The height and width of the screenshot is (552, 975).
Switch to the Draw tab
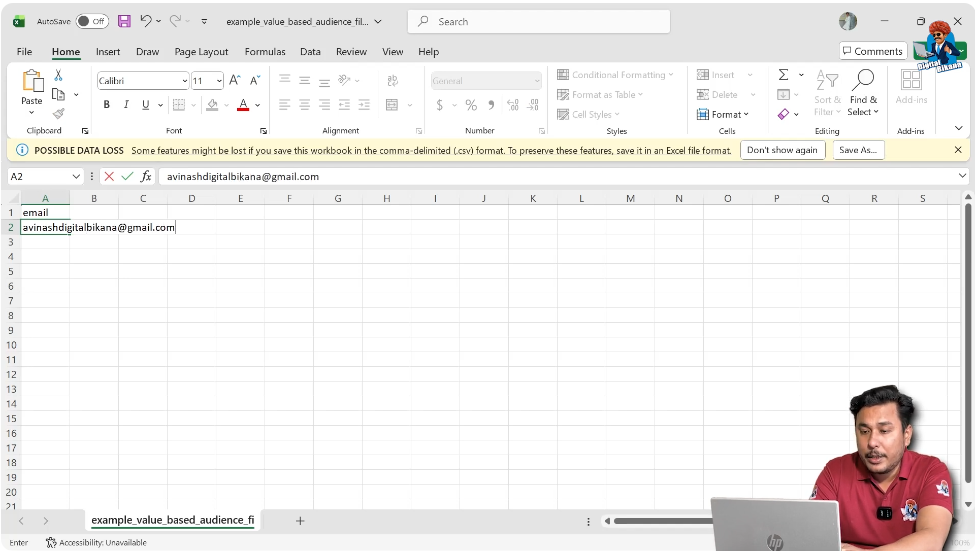[x=147, y=52]
